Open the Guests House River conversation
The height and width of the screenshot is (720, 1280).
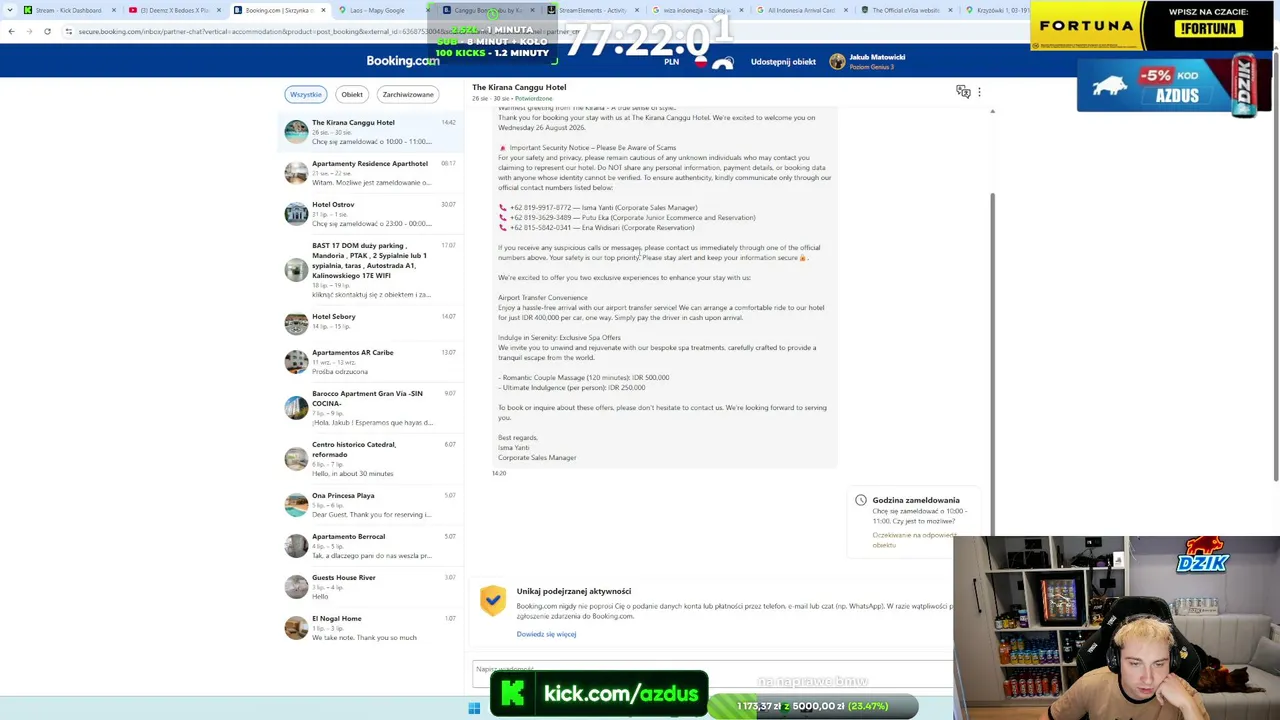[370, 587]
